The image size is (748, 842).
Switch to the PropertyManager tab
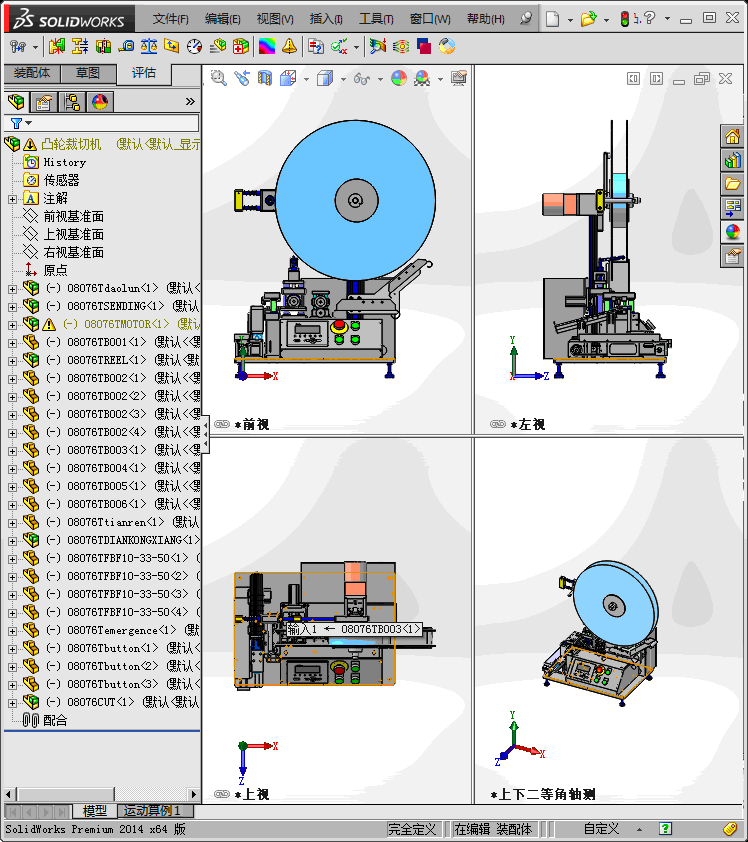[43, 101]
